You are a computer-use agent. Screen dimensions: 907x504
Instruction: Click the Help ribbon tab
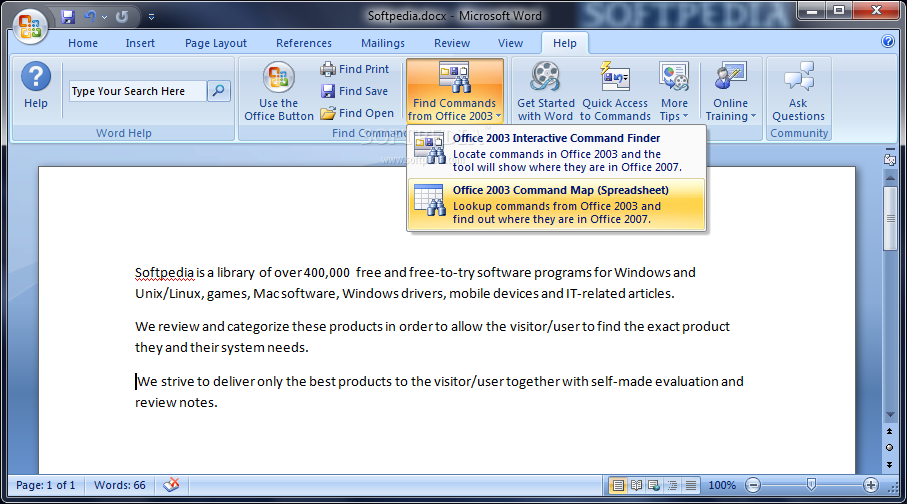click(565, 43)
